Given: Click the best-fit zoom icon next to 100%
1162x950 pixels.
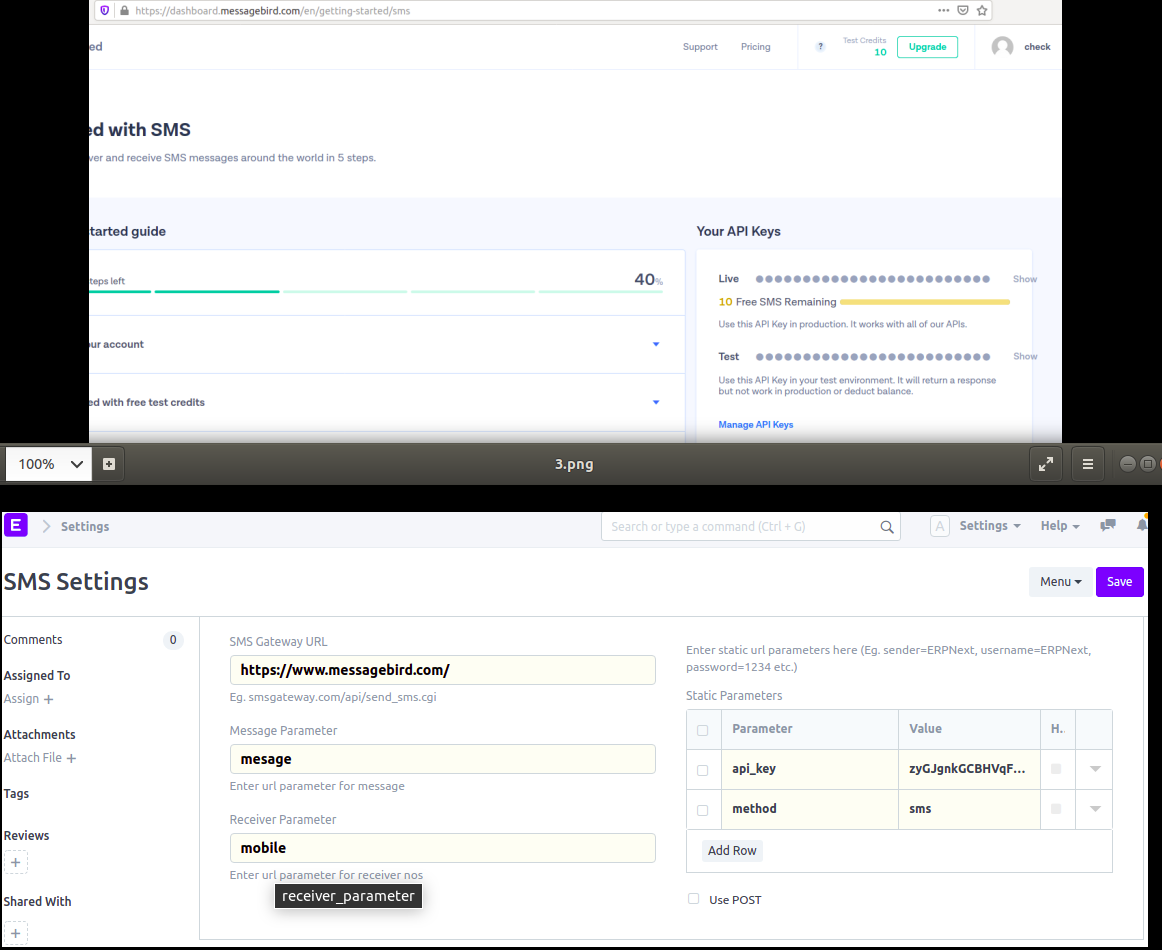Looking at the screenshot, I should click(x=109, y=464).
